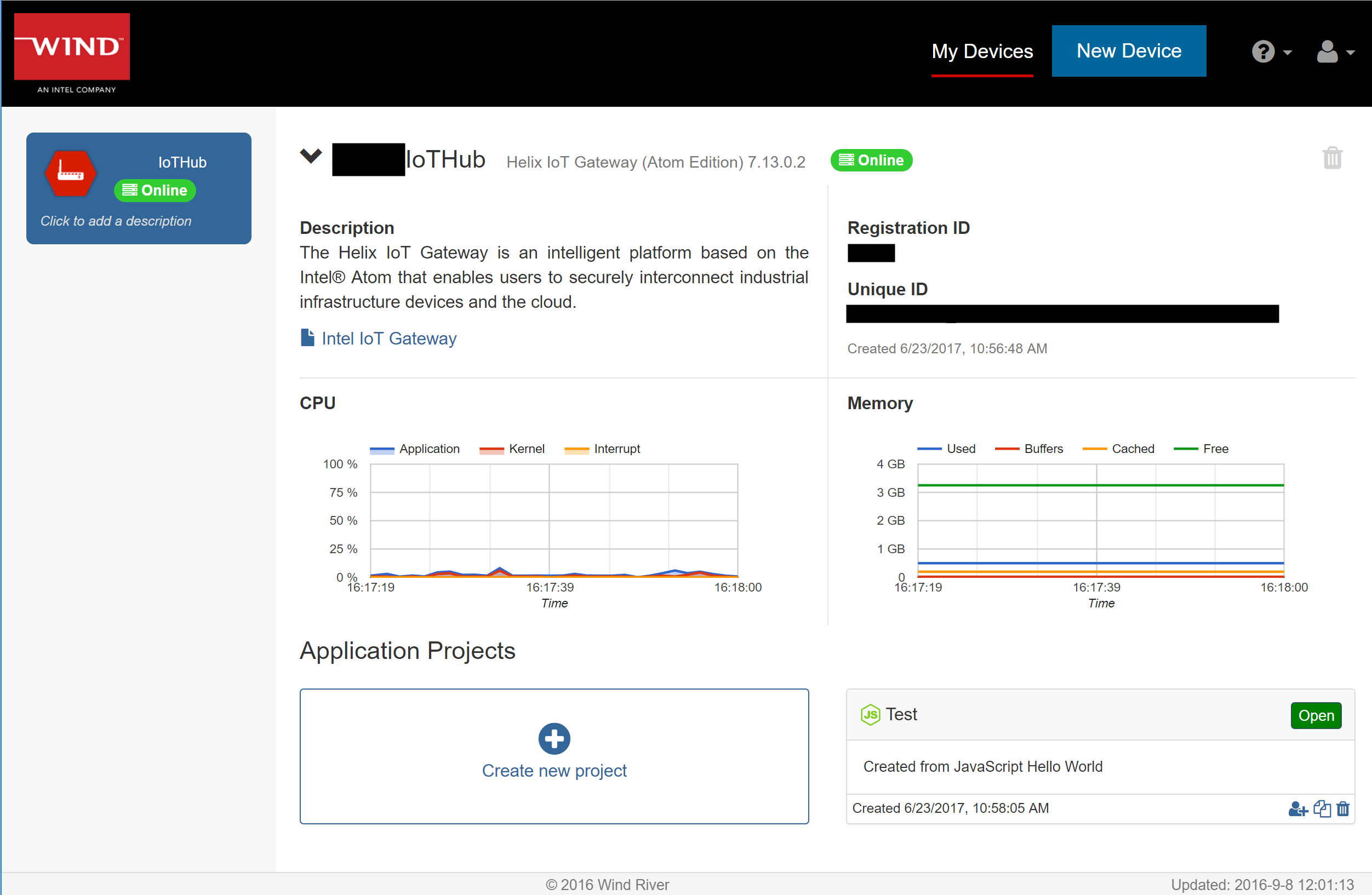Click to add a description
The width and height of the screenshot is (1372, 895).
(x=116, y=221)
